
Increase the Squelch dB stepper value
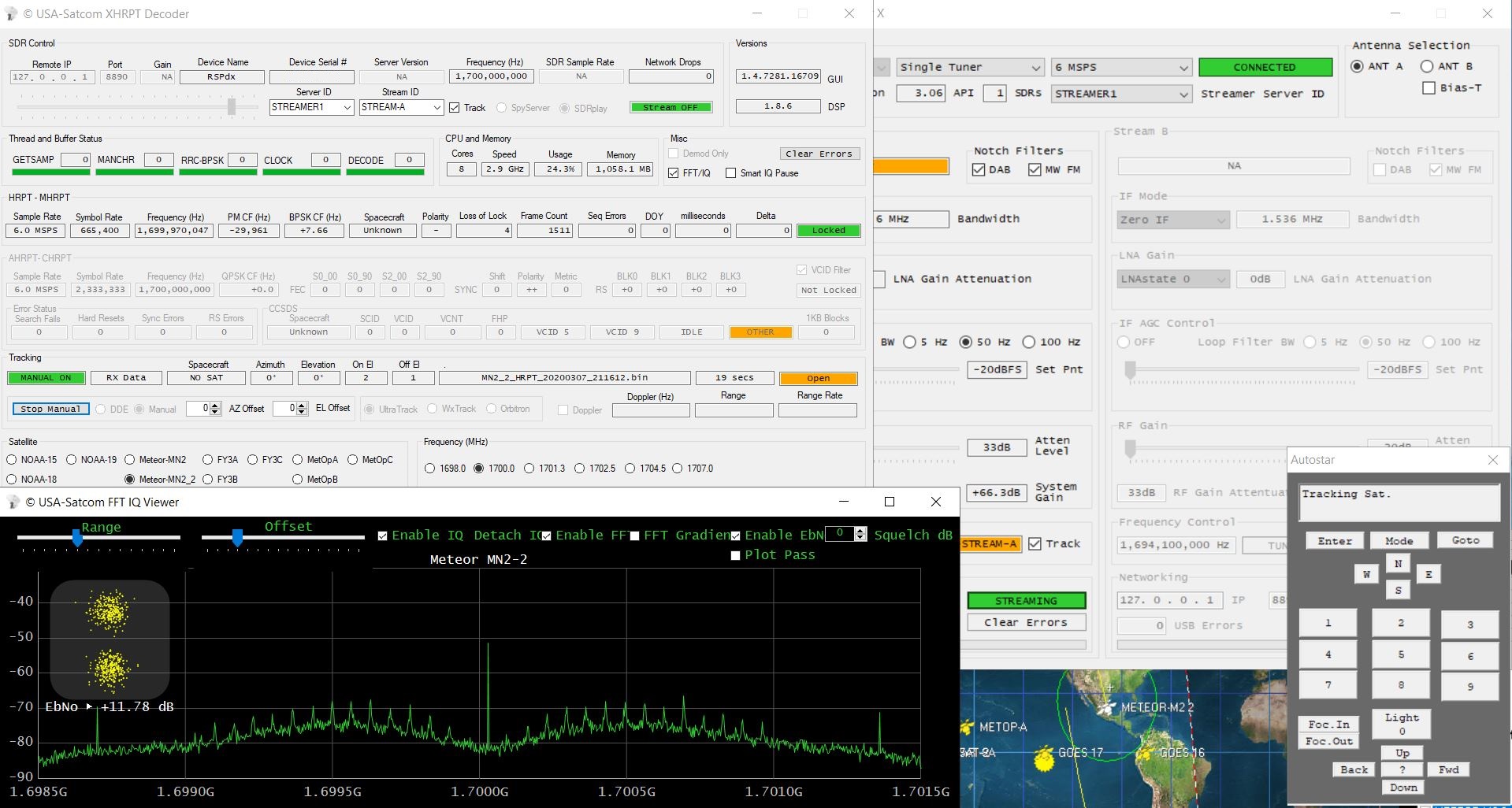[x=860, y=531]
